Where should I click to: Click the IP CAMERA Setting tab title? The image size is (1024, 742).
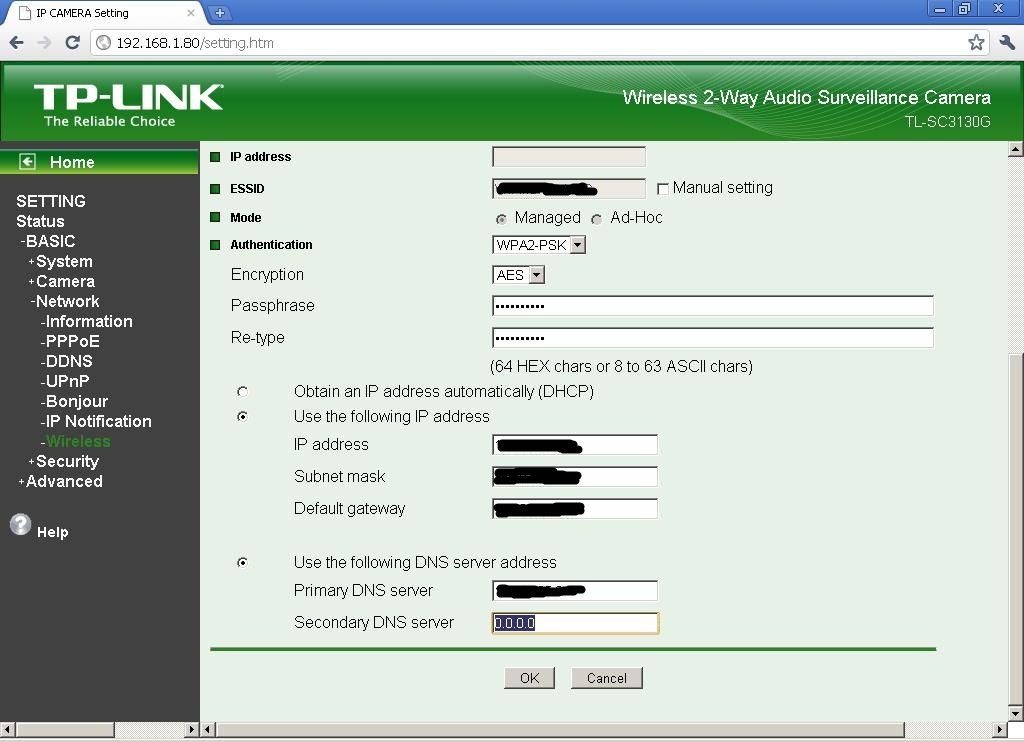[x=82, y=13]
